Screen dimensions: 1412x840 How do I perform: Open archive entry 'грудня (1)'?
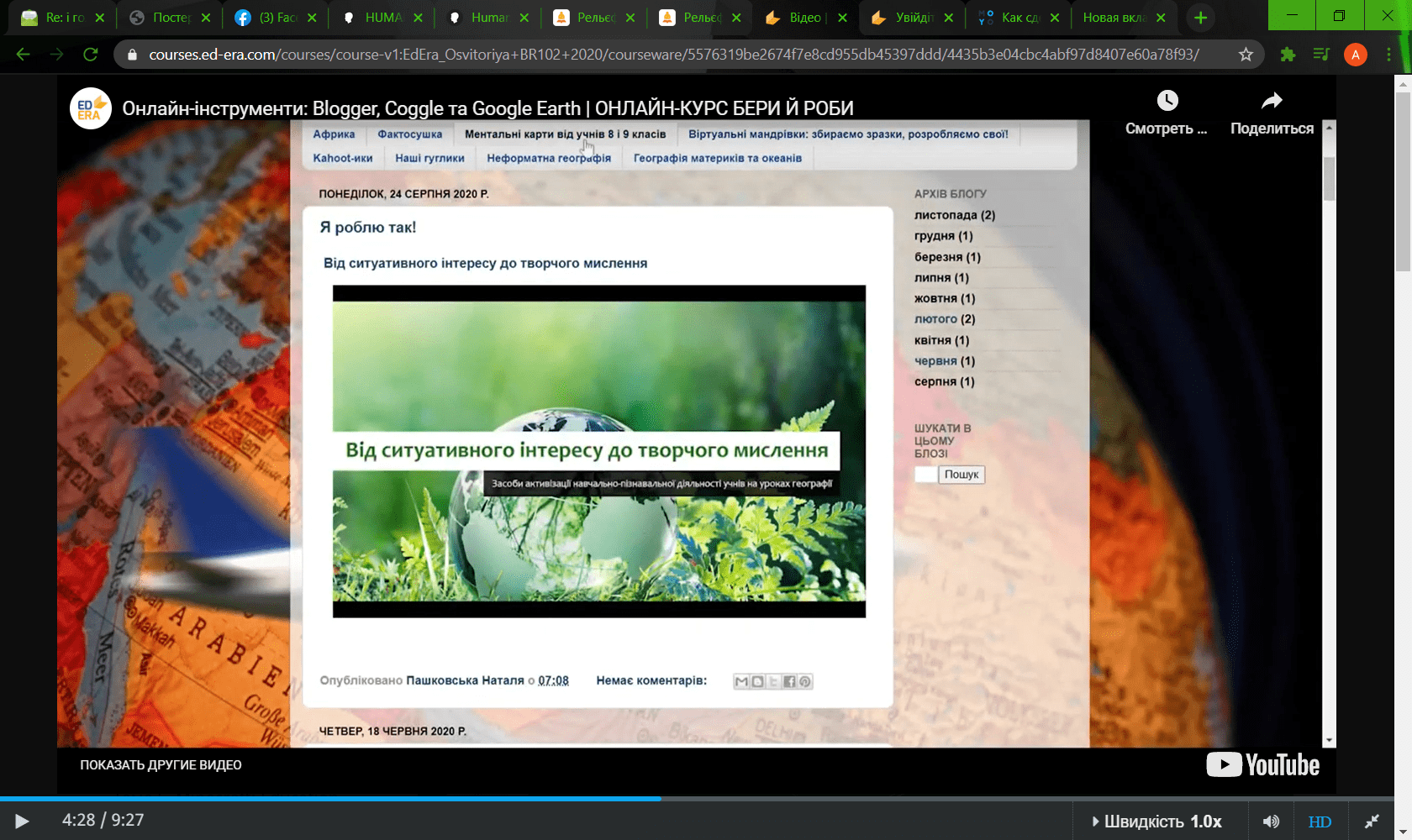(x=944, y=236)
